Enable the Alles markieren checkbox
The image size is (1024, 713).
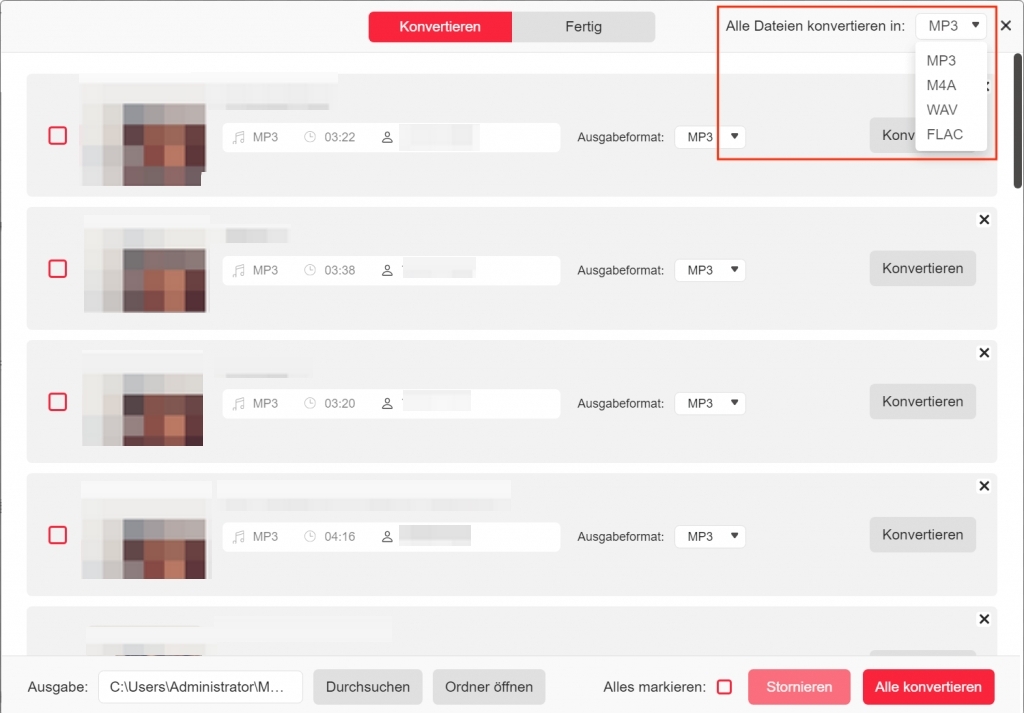(724, 687)
